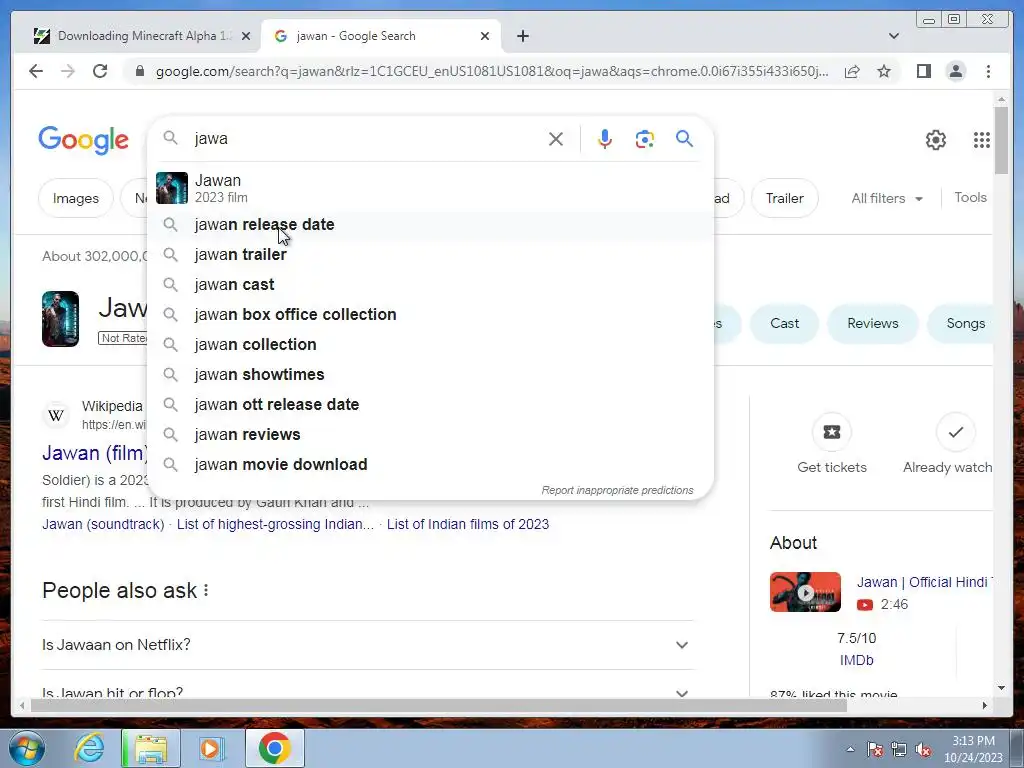The height and width of the screenshot is (768, 1024).
Task: Choose 'jawan collection' suggestion
Action: pos(431,345)
